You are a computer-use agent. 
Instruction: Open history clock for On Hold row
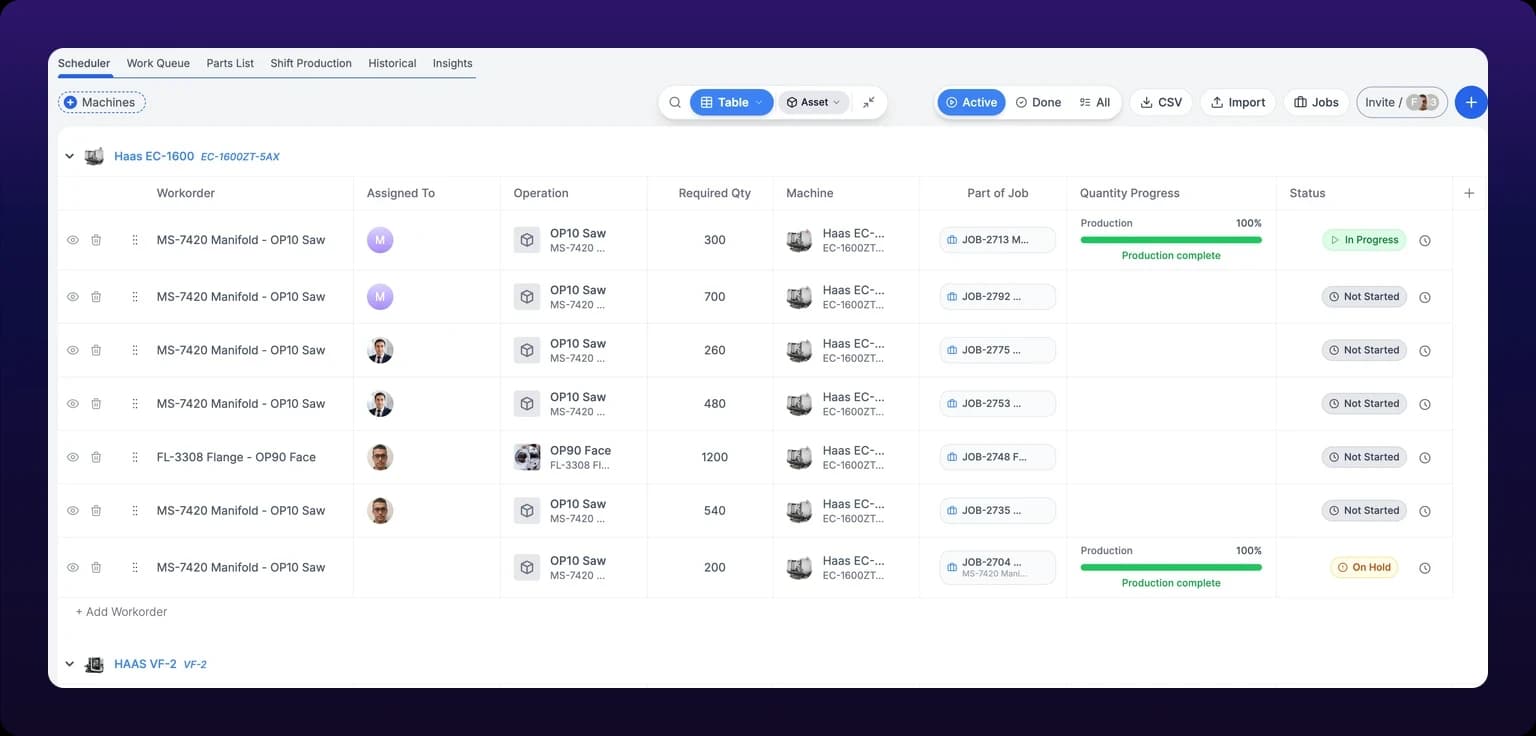coord(1425,568)
